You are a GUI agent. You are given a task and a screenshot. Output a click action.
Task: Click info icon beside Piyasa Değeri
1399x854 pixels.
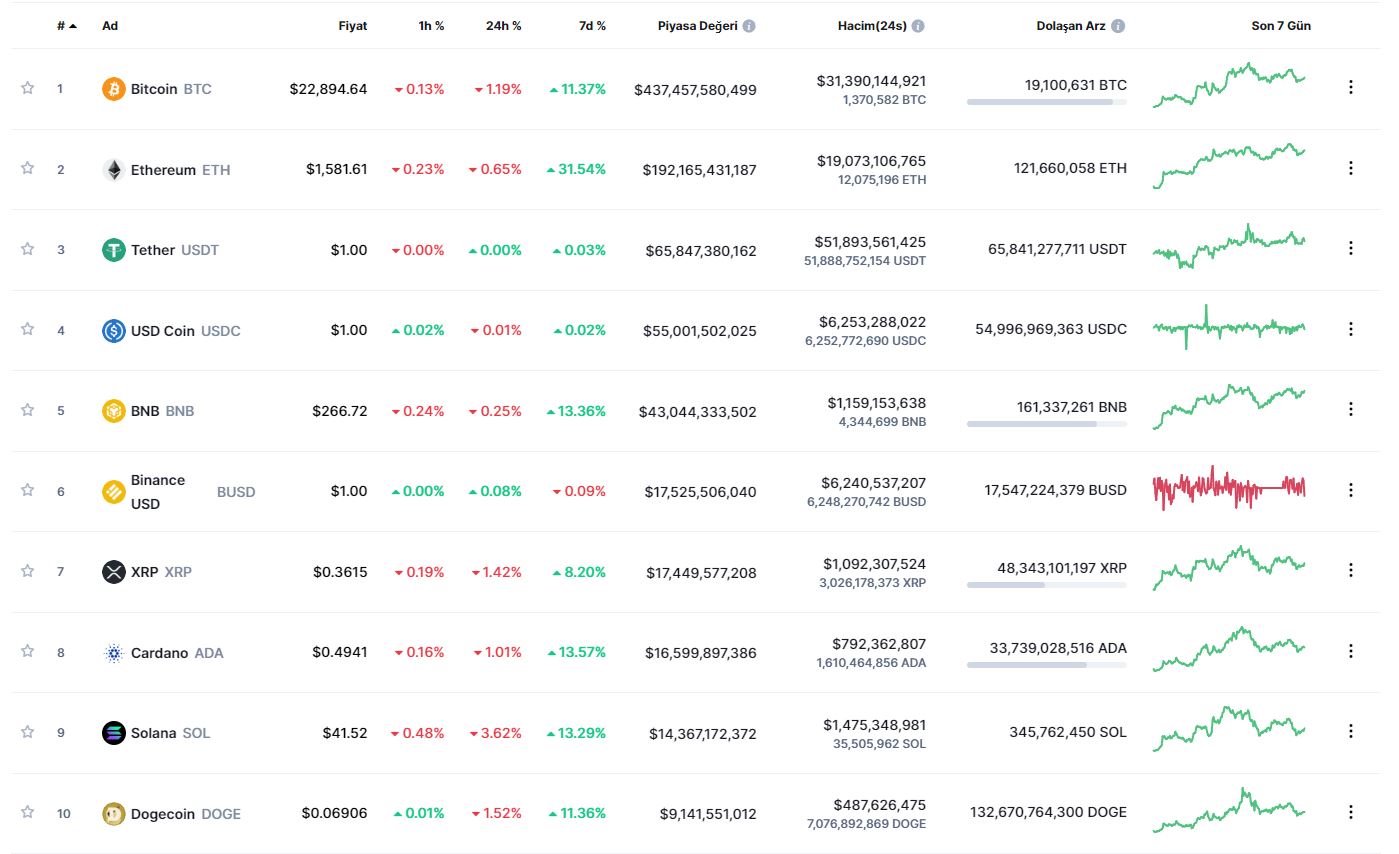(749, 26)
